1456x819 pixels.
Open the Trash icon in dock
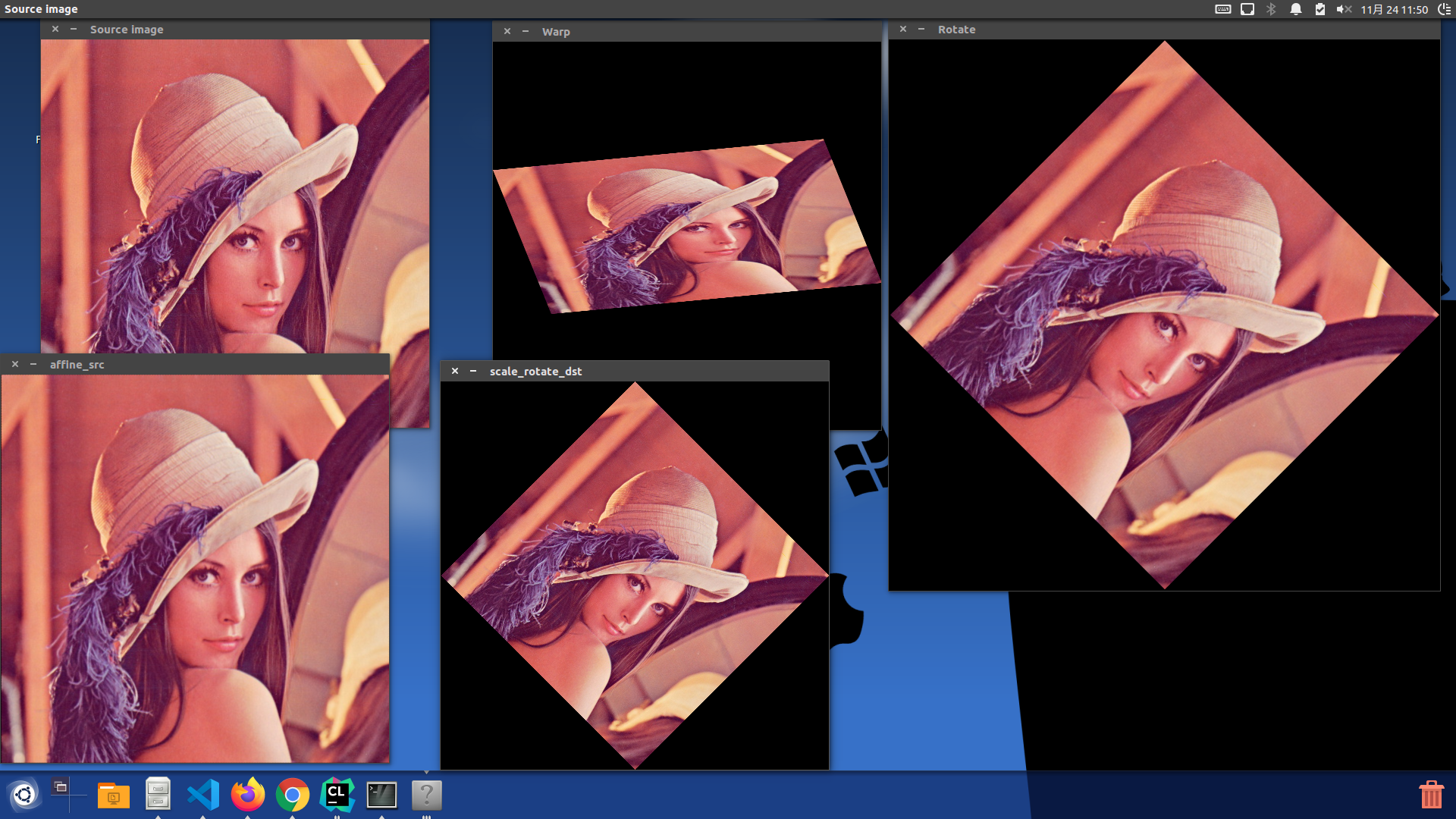(1431, 795)
